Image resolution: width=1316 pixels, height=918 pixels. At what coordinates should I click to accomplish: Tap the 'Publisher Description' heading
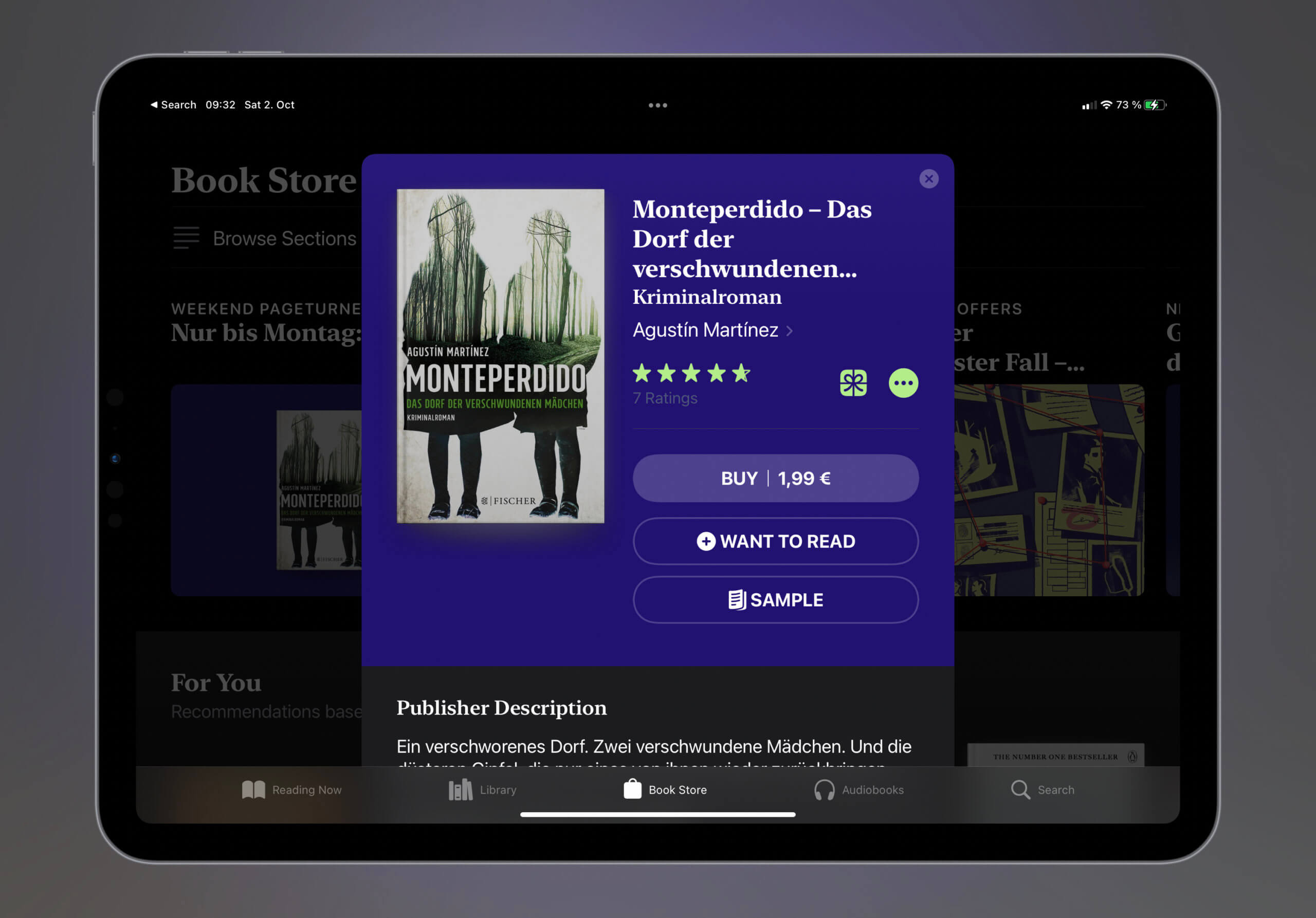tap(502, 708)
